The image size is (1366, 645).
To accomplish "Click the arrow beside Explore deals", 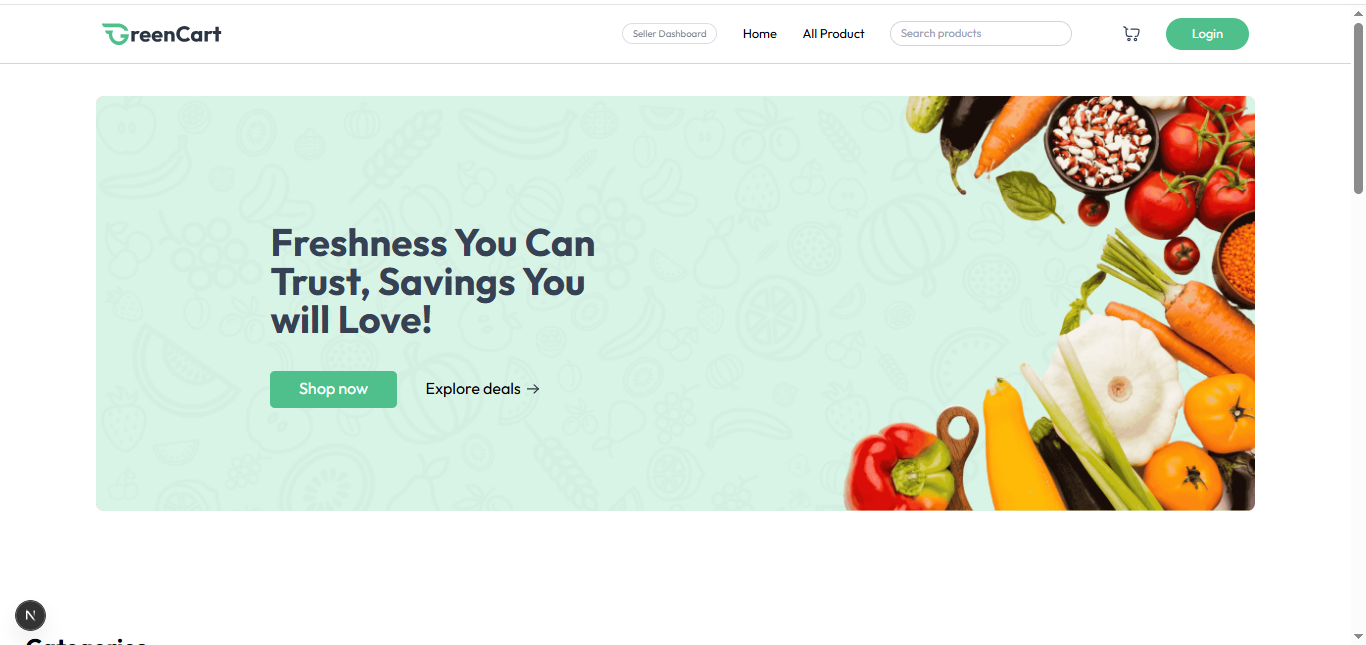I will 533,389.
